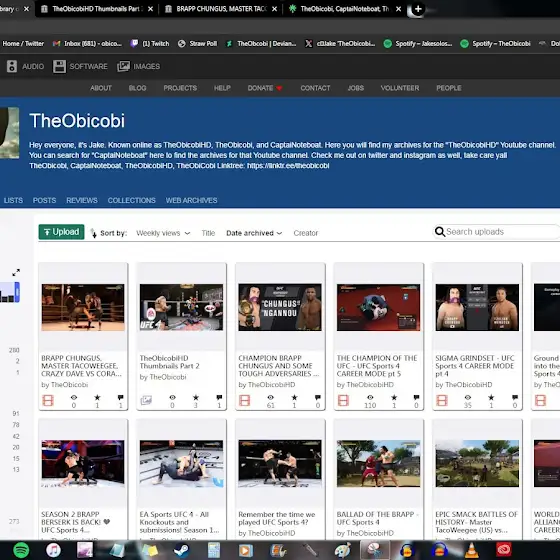Screen dimensions: 560x560
Task: Open a new browser tab
Action: coord(418,9)
